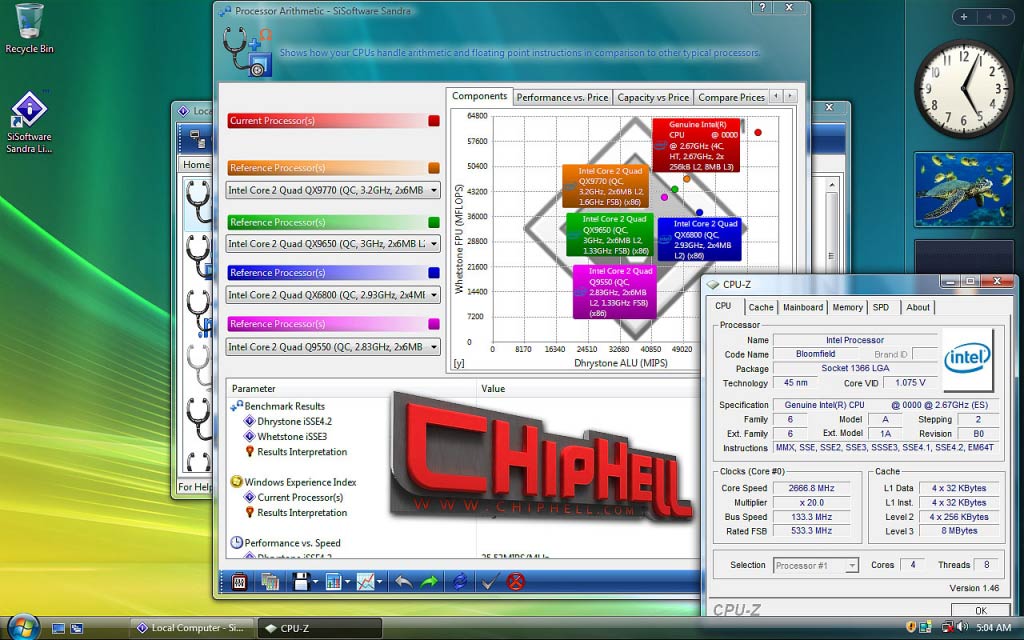Screen dimensions: 1024x640
Task: Click the taskbar clock showing 5:04 AM
Action: point(993,628)
